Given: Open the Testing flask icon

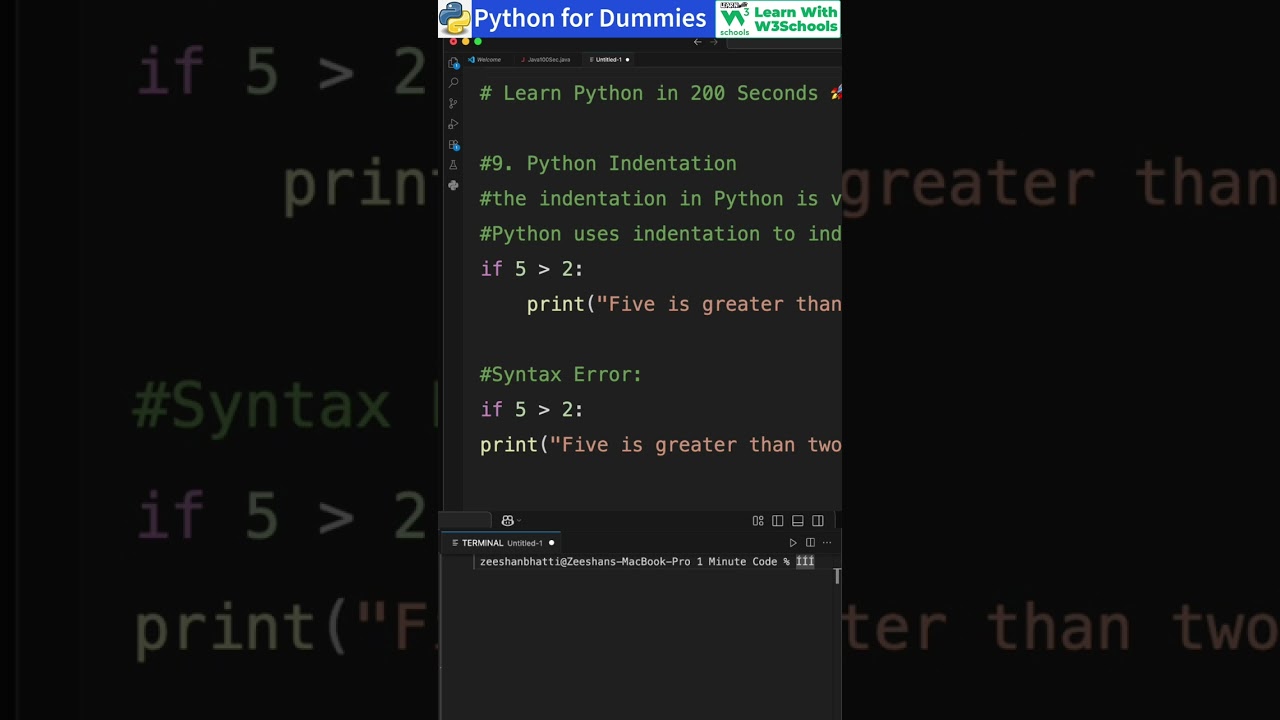Looking at the screenshot, I should point(453,165).
